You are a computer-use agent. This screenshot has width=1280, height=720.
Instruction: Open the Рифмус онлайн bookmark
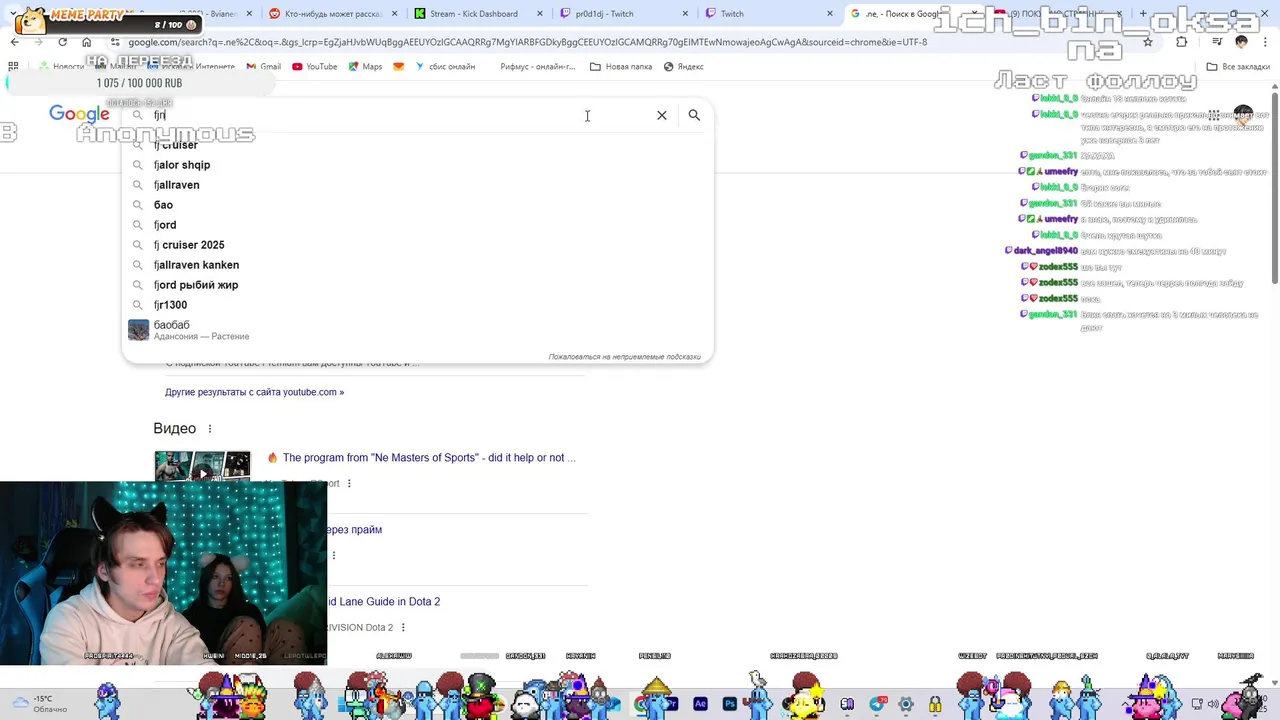tap(538, 67)
